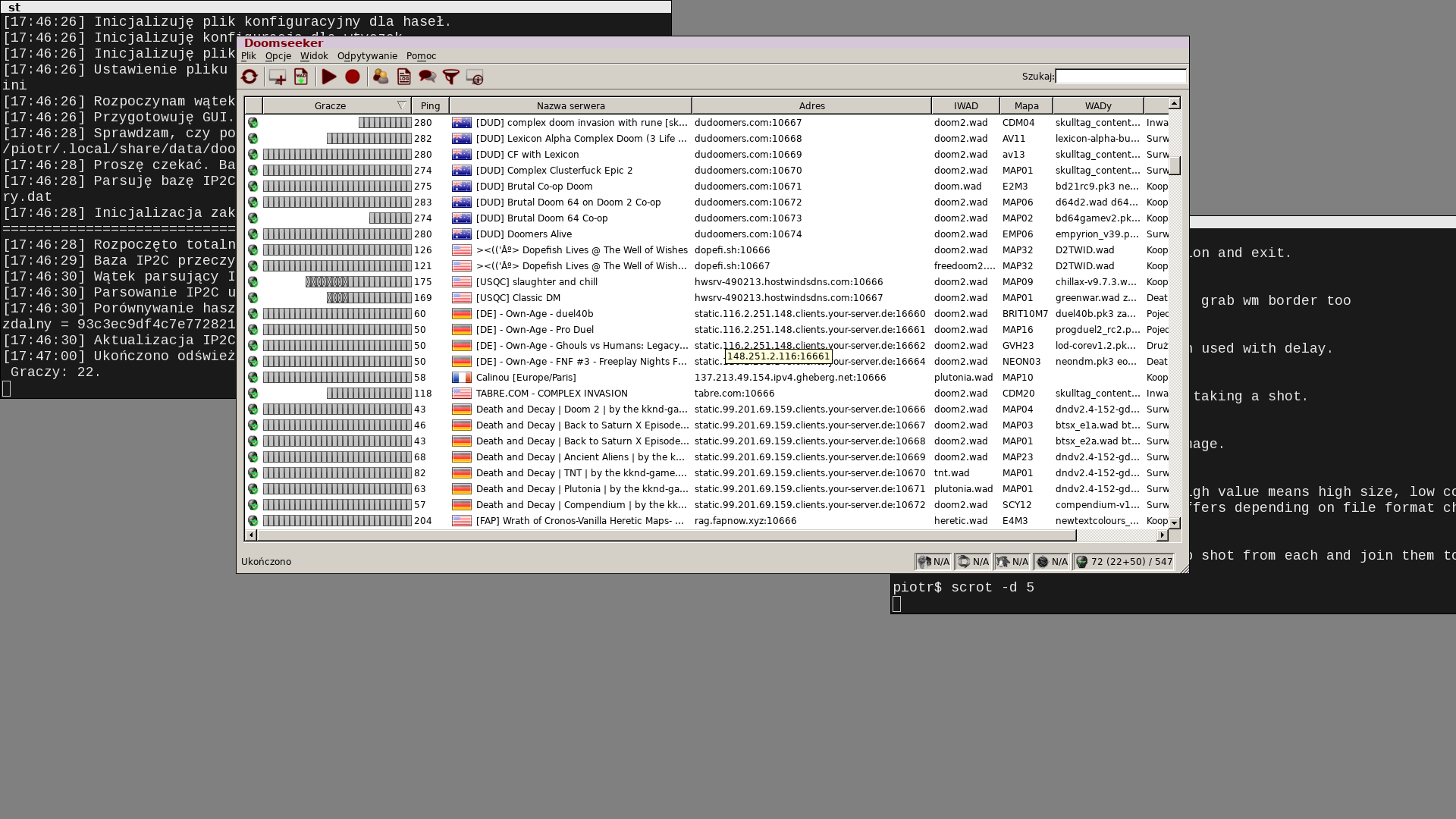
Task: Show the LOG window icon
Action: (x=403, y=77)
